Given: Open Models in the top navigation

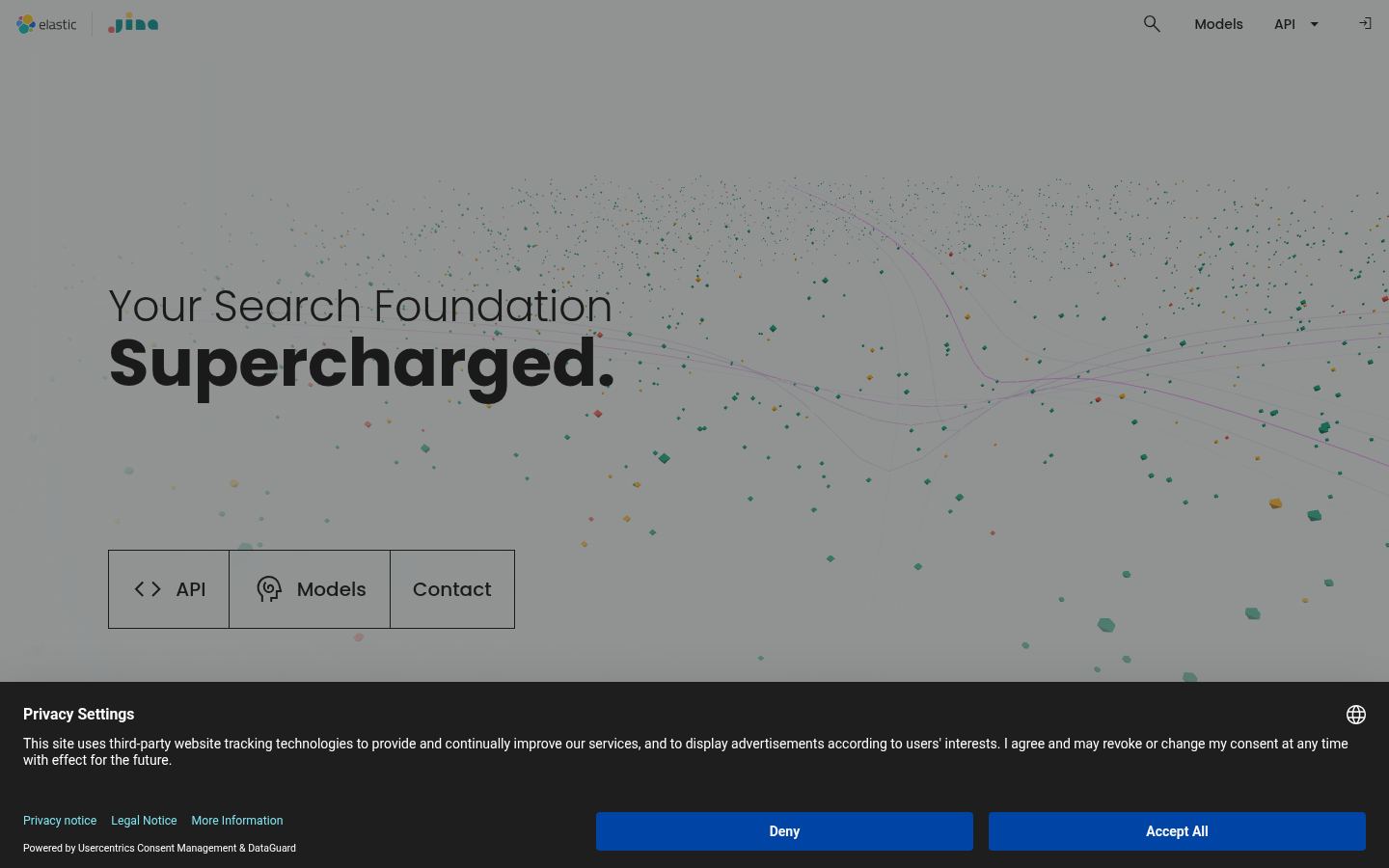Looking at the screenshot, I should point(1218,24).
